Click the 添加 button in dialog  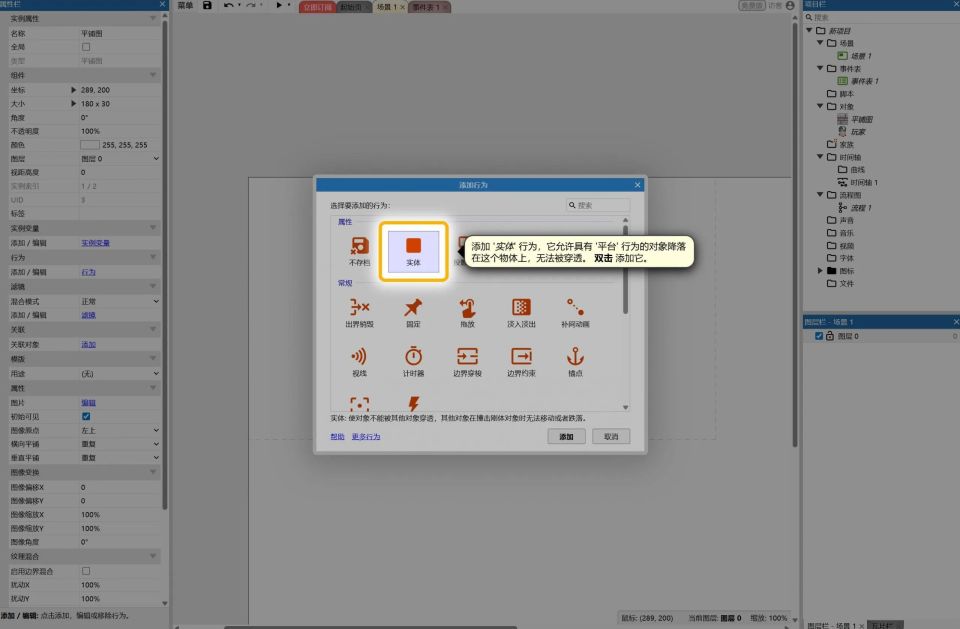click(566, 437)
